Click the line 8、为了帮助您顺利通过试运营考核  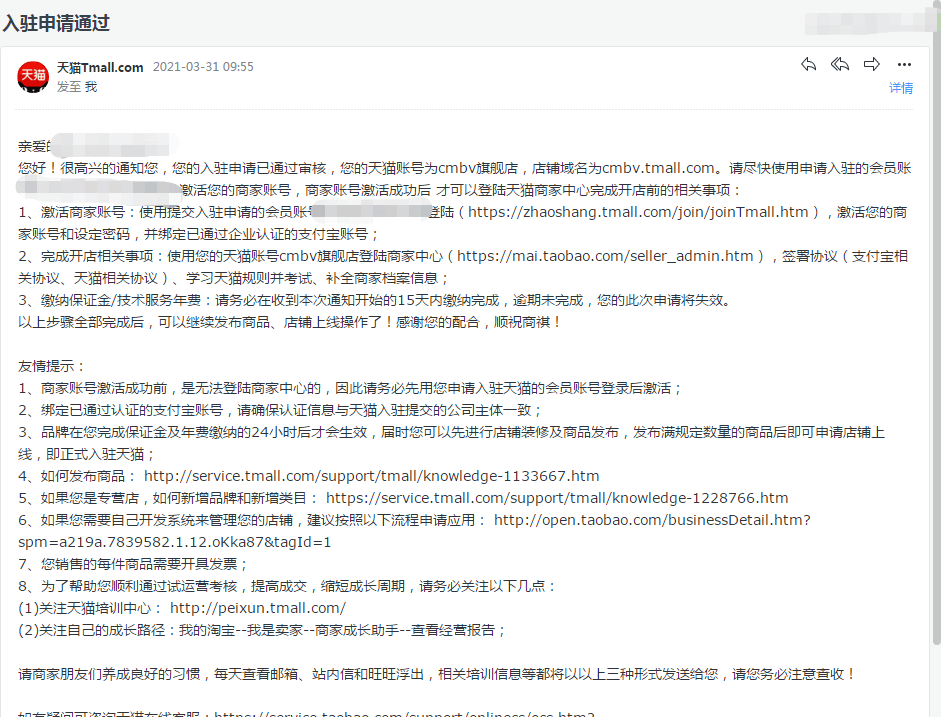288,586
